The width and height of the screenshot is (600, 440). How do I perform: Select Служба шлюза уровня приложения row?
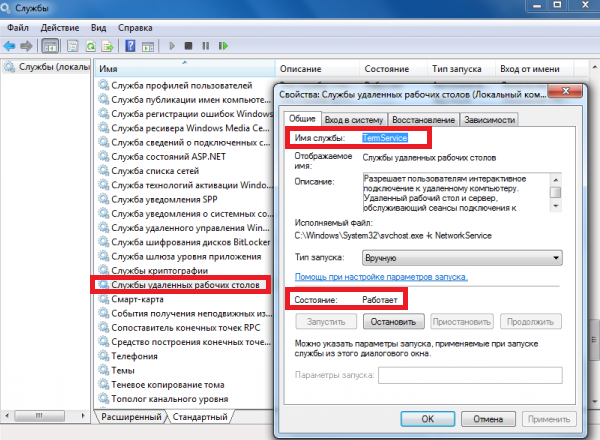(184, 256)
